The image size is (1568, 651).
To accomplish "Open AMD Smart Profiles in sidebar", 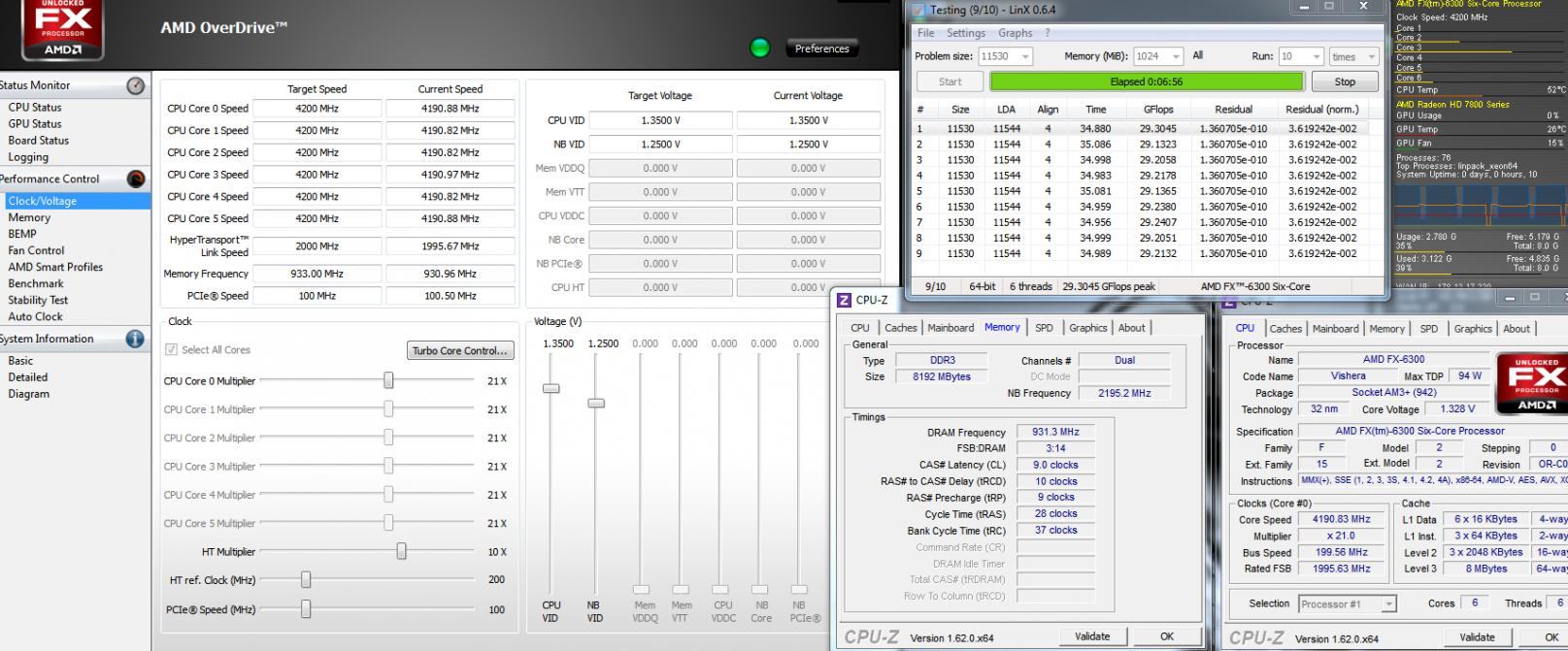I will click(x=55, y=267).
